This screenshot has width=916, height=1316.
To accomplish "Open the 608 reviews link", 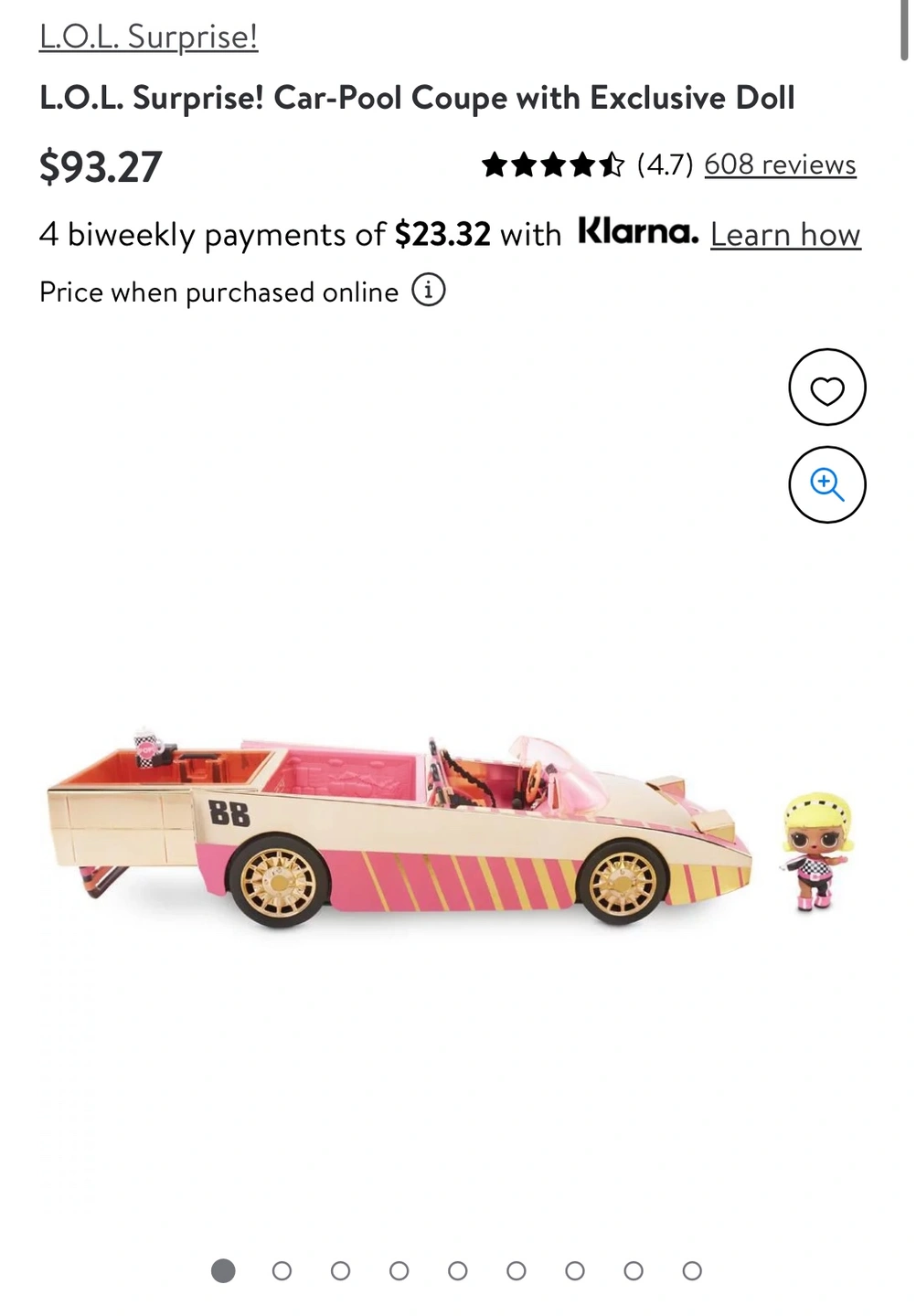I will pyautogui.click(x=780, y=164).
